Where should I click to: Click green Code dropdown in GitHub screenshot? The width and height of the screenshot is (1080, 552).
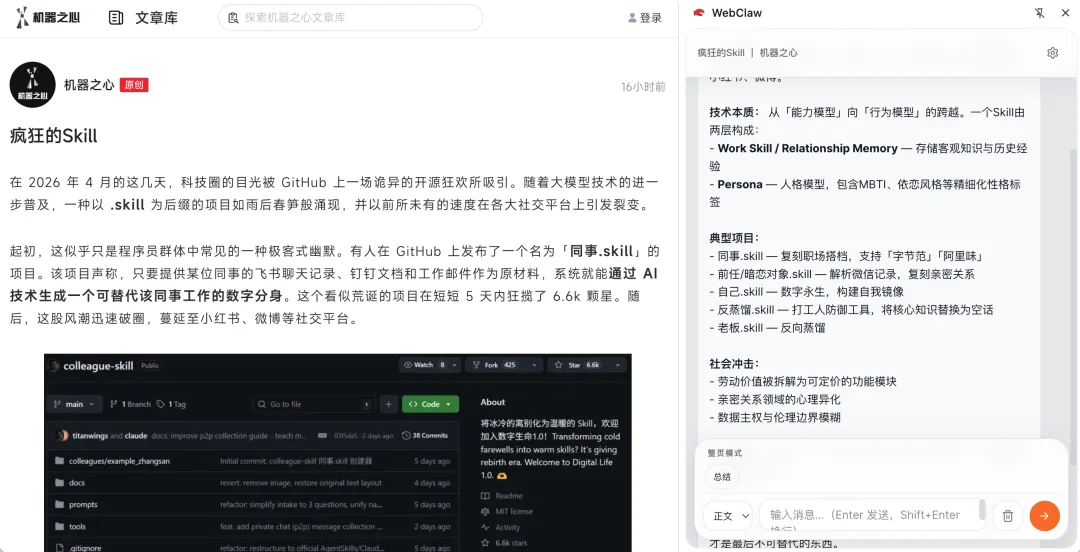pos(430,405)
